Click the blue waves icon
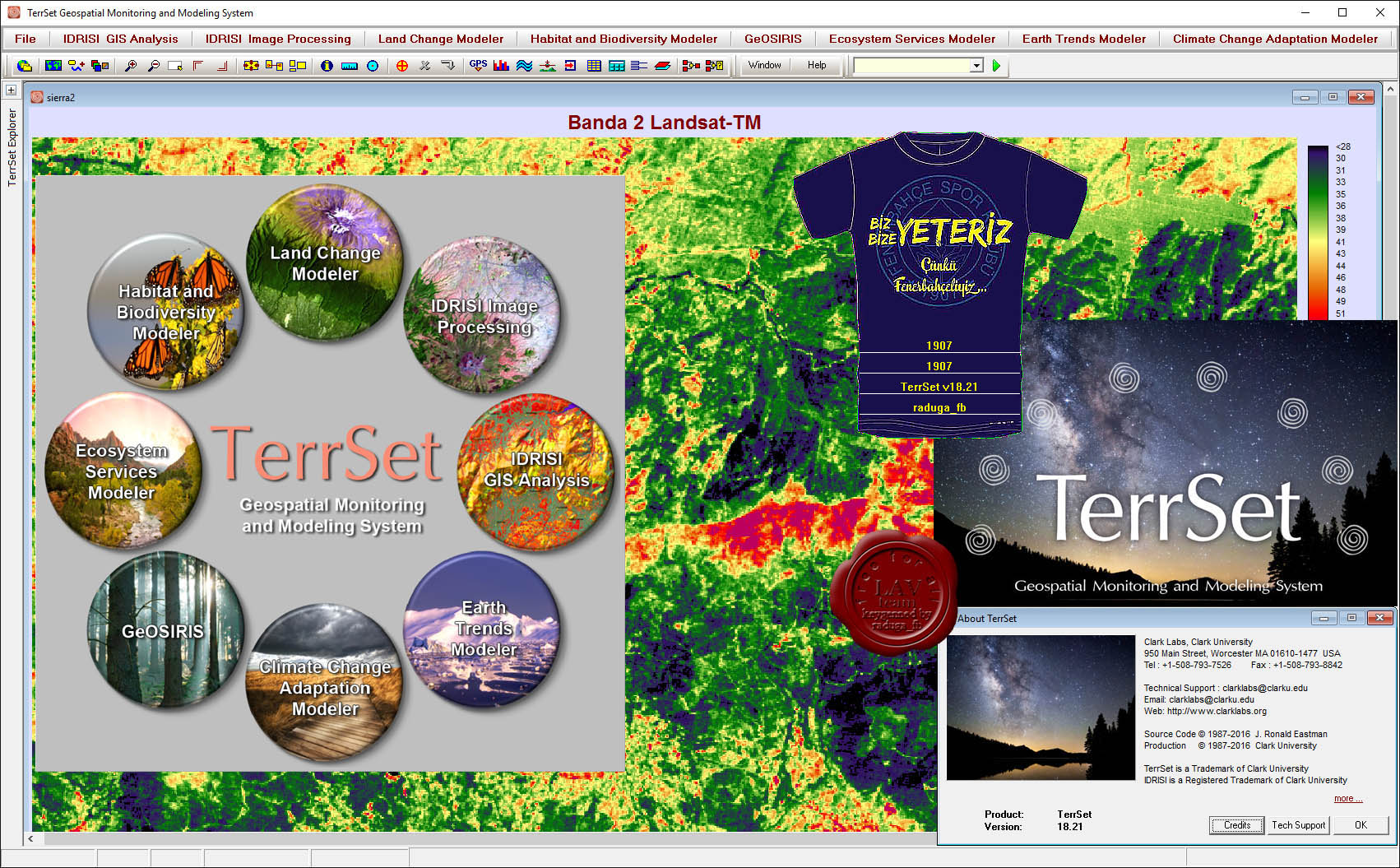The width and height of the screenshot is (1400, 868). [x=524, y=65]
